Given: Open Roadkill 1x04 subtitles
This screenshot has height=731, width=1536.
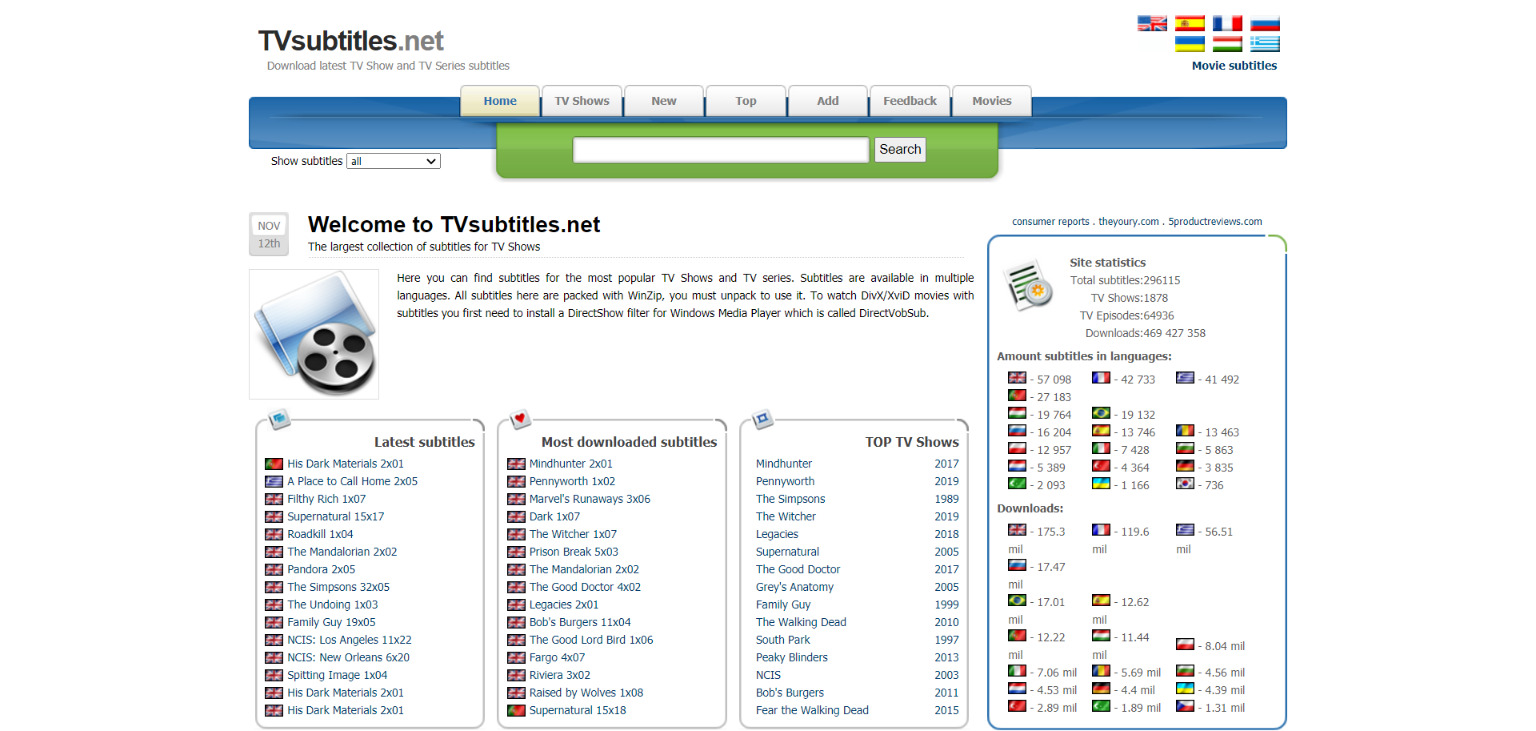Looking at the screenshot, I should coord(320,534).
